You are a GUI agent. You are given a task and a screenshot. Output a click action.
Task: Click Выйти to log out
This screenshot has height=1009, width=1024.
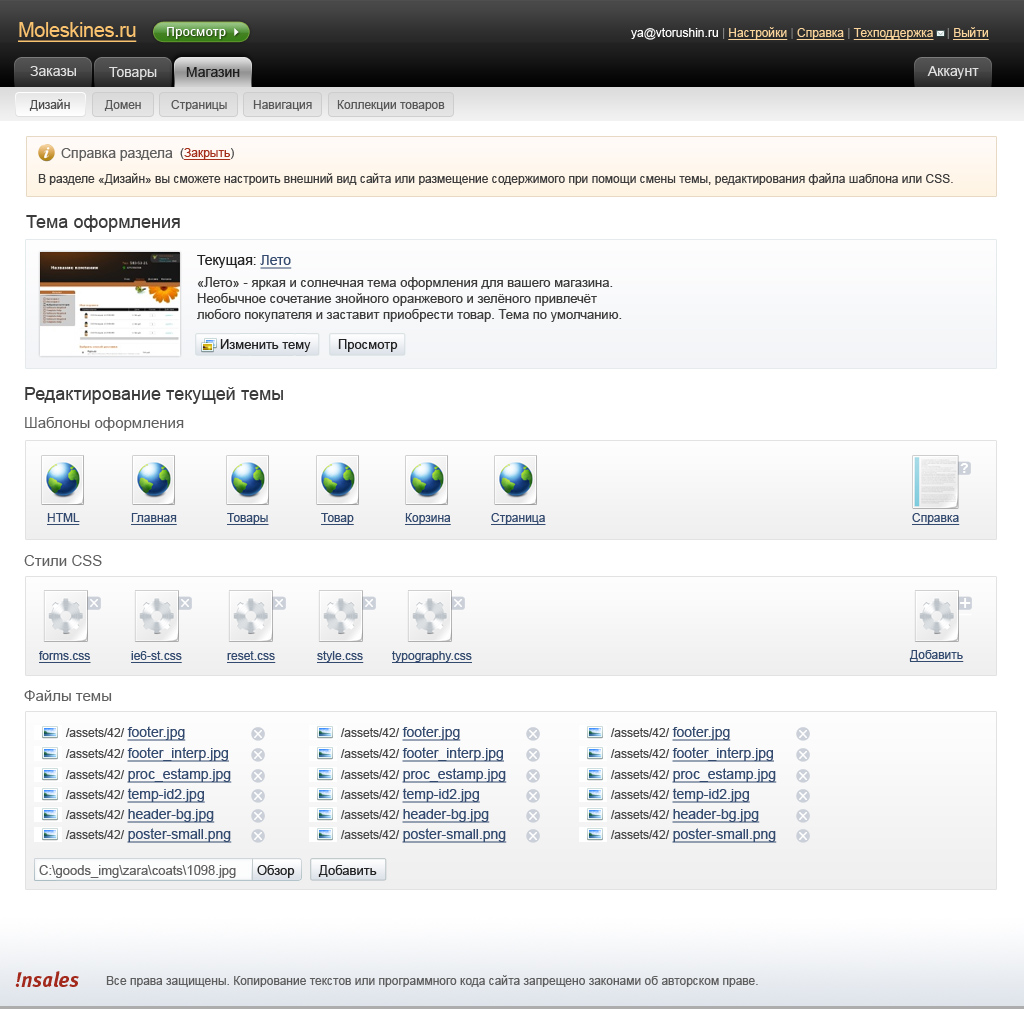[x=970, y=33]
